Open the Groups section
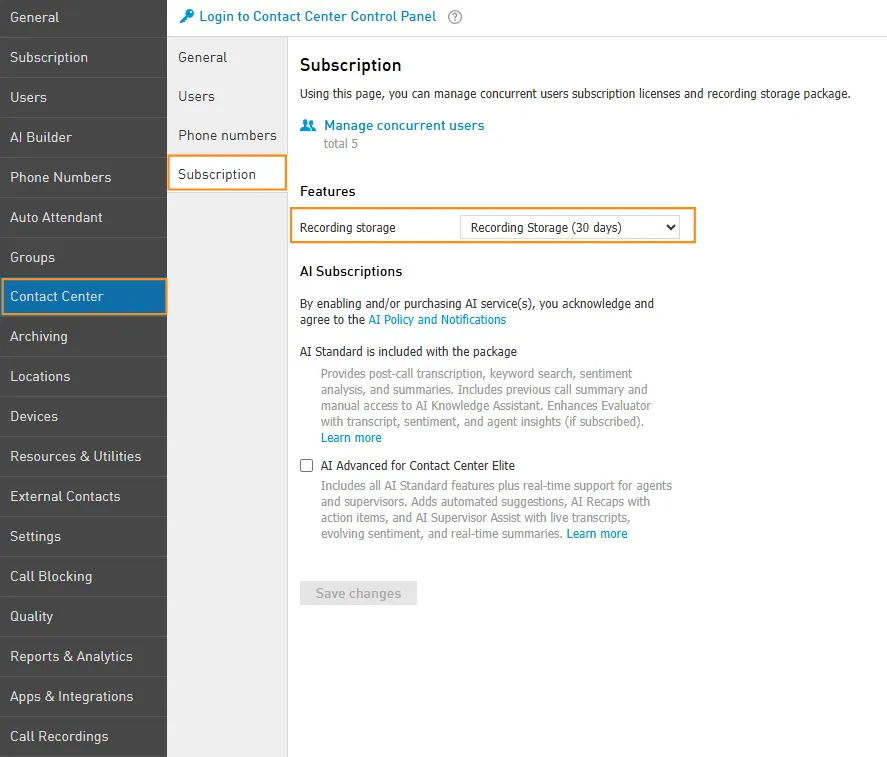This screenshot has height=757, width=887. 83,257
